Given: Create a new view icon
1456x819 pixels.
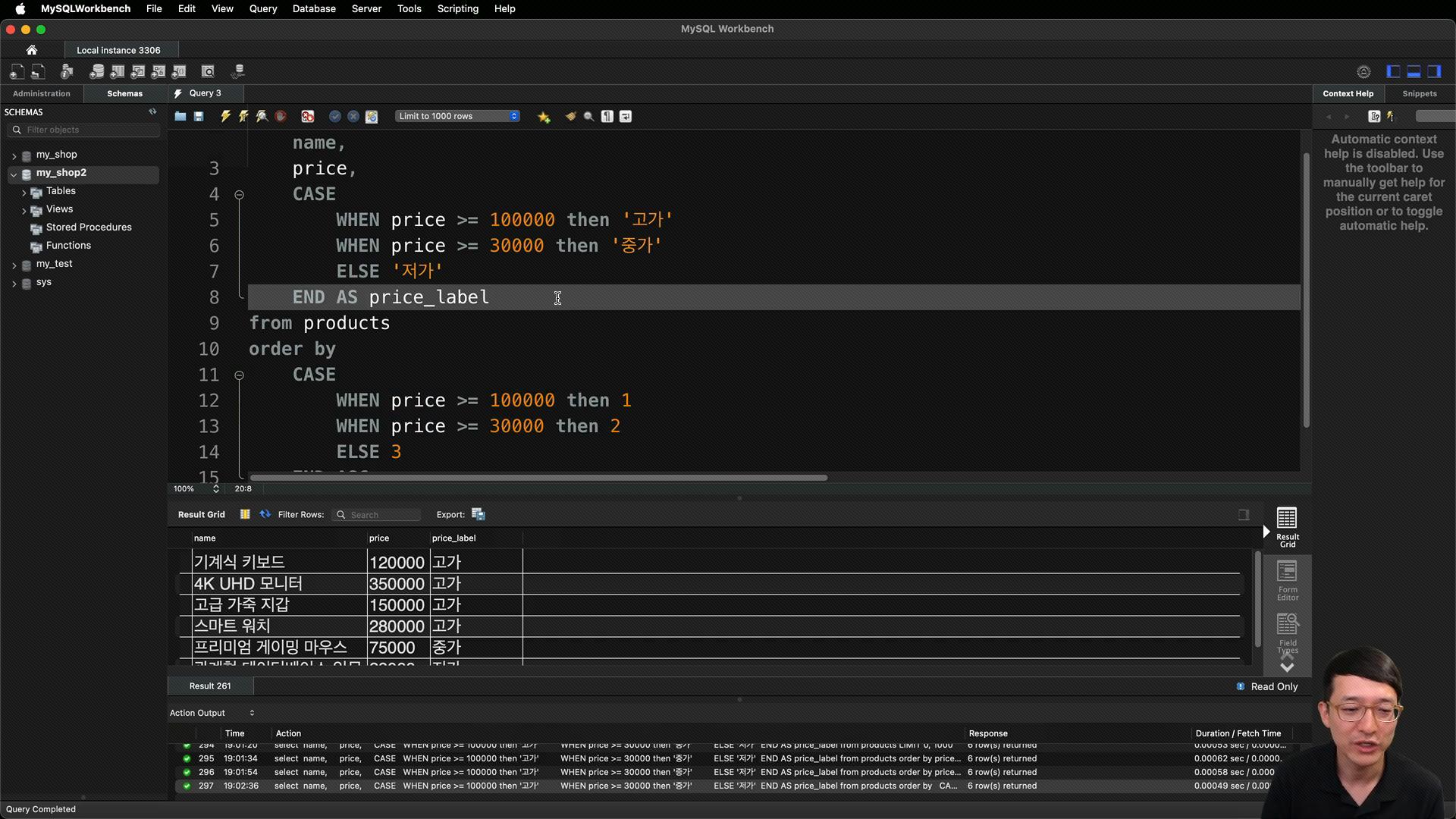Looking at the screenshot, I should [x=138, y=71].
